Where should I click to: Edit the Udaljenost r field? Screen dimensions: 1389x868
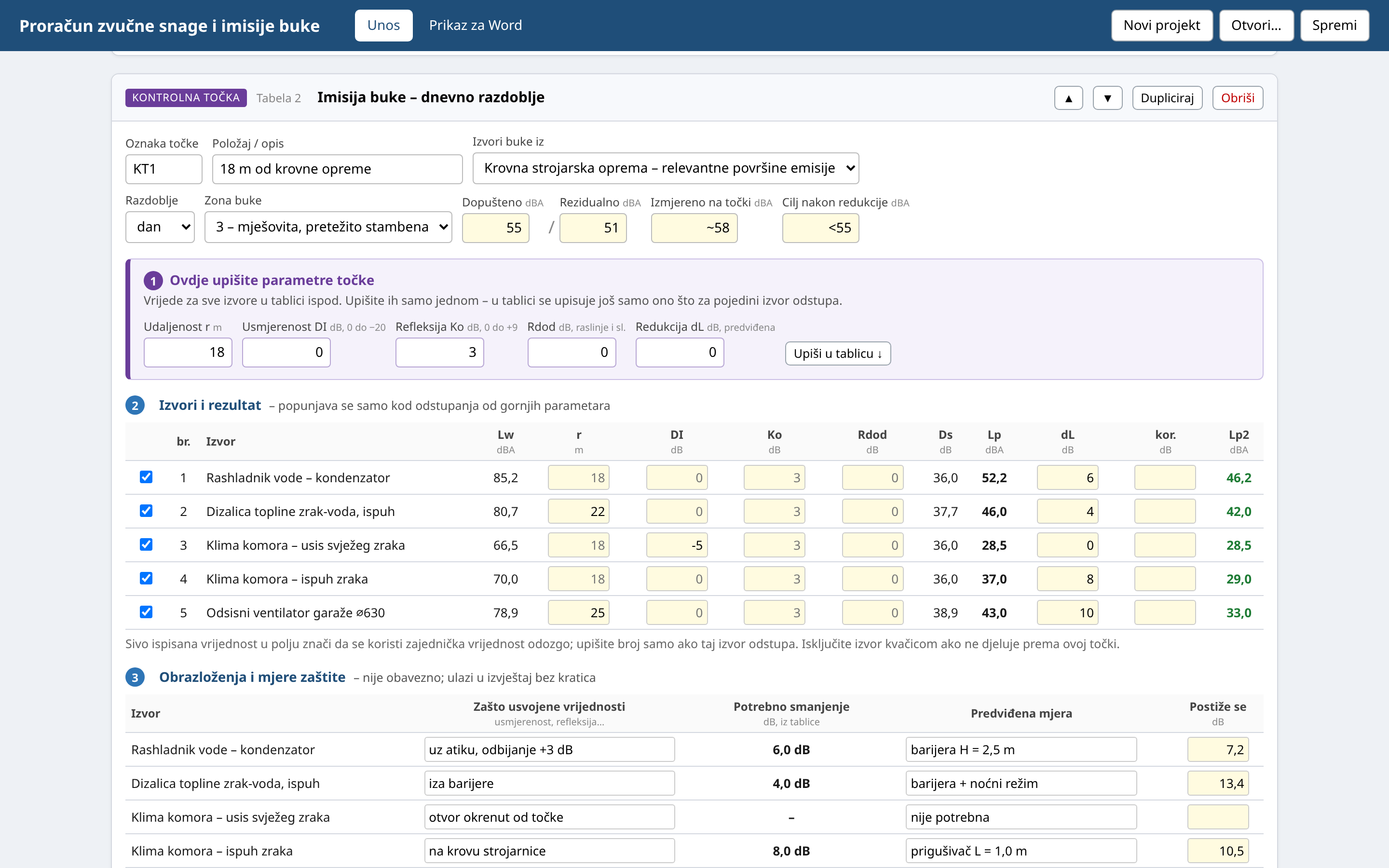188,352
